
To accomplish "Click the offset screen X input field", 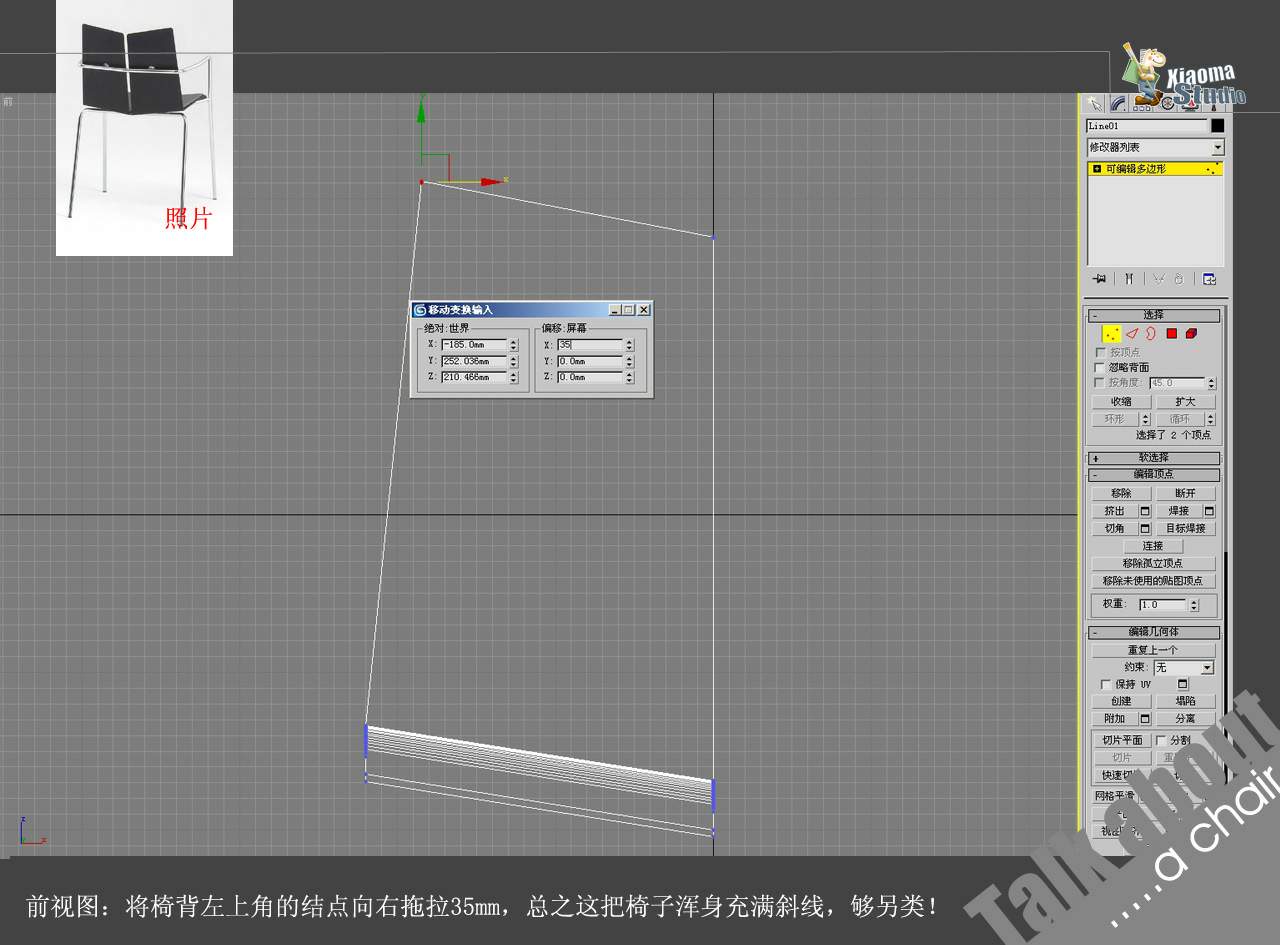I will click(590, 345).
